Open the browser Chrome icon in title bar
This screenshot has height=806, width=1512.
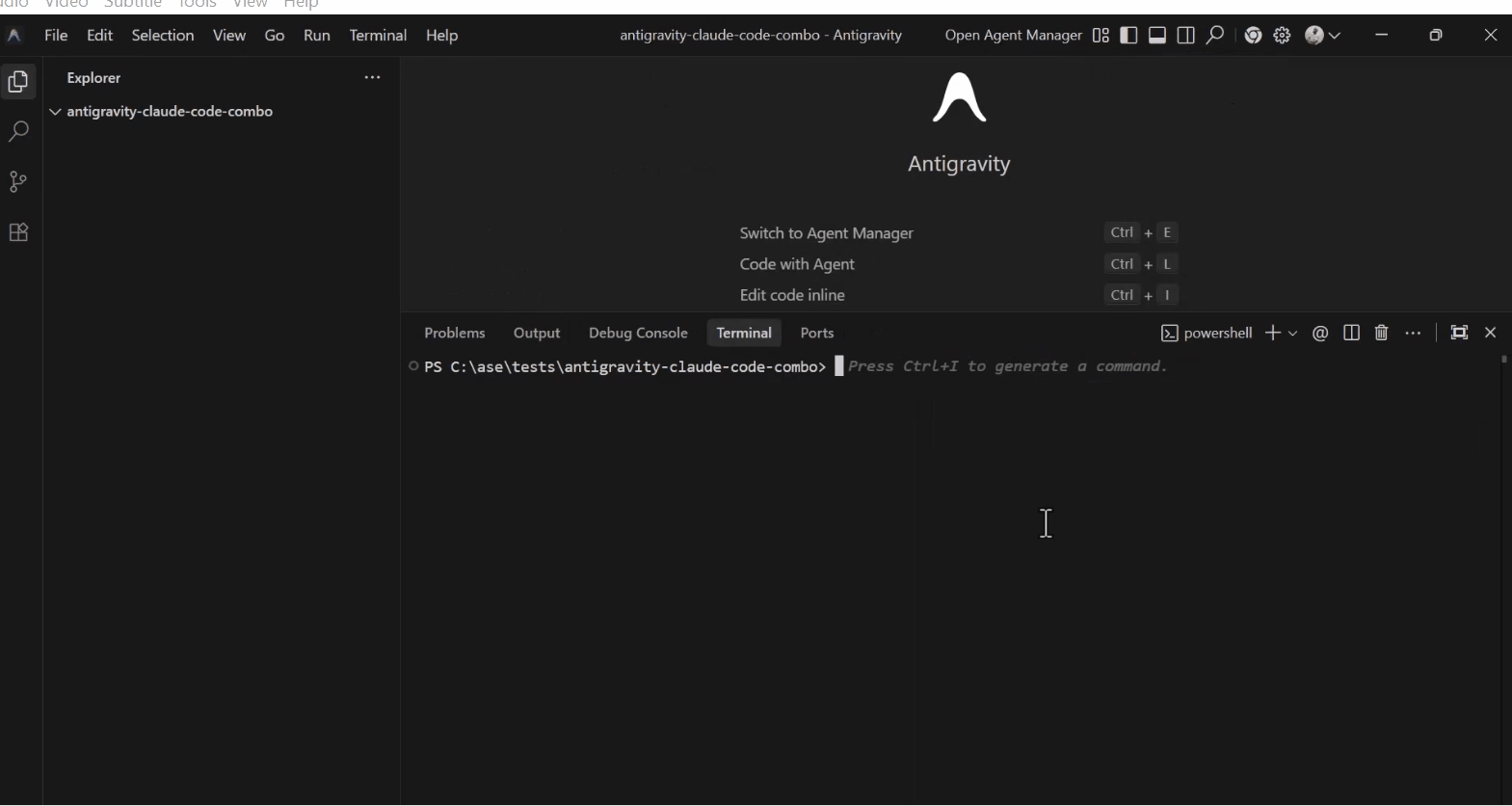(1253, 36)
